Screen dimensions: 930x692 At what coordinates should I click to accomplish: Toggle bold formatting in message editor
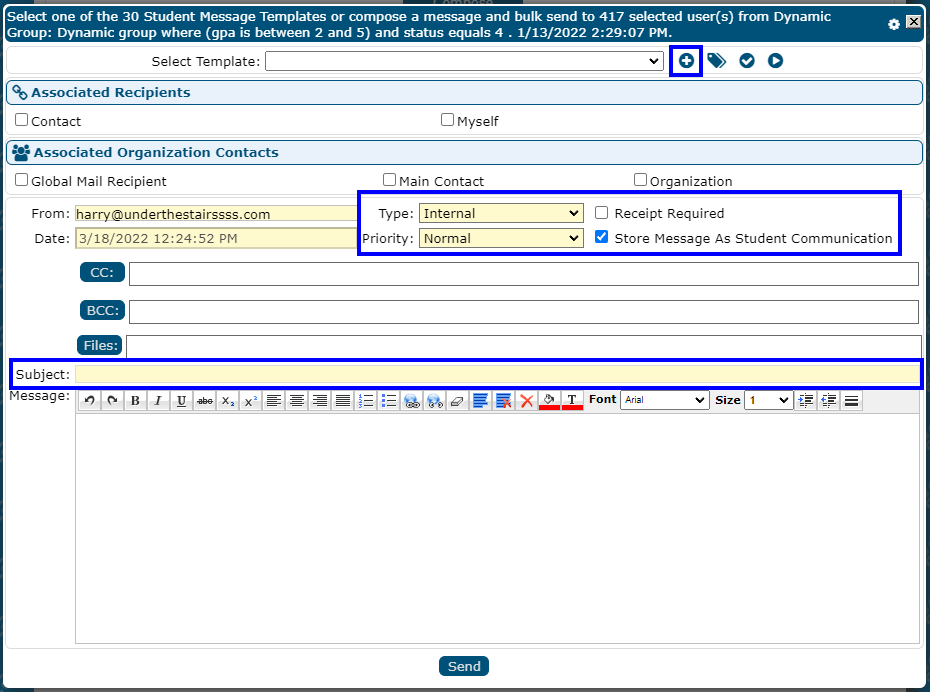(135, 401)
